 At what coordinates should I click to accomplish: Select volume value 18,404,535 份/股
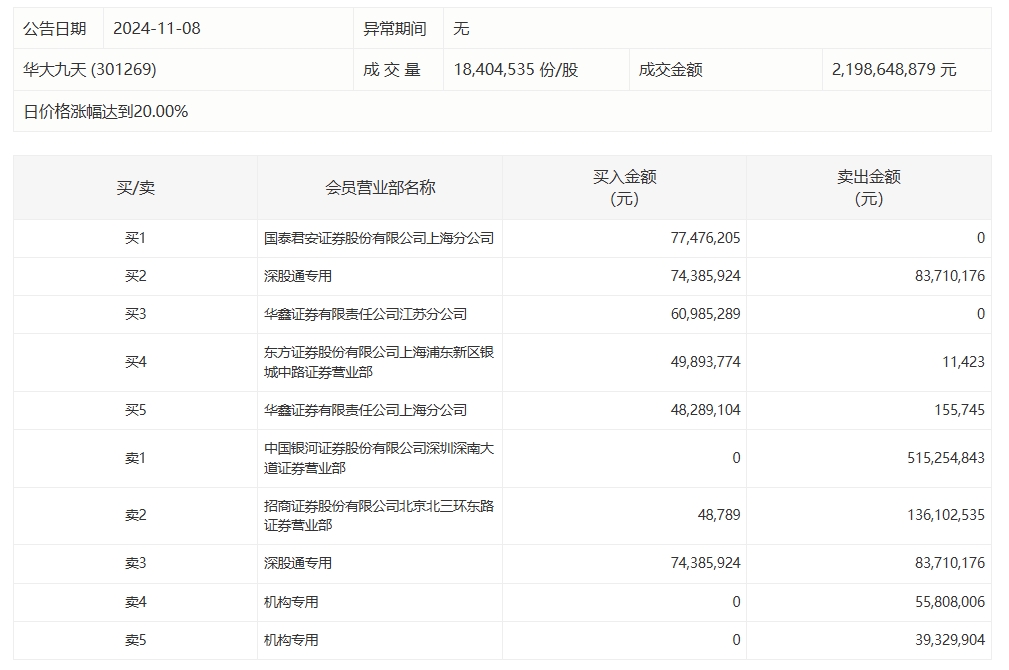tap(516, 70)
